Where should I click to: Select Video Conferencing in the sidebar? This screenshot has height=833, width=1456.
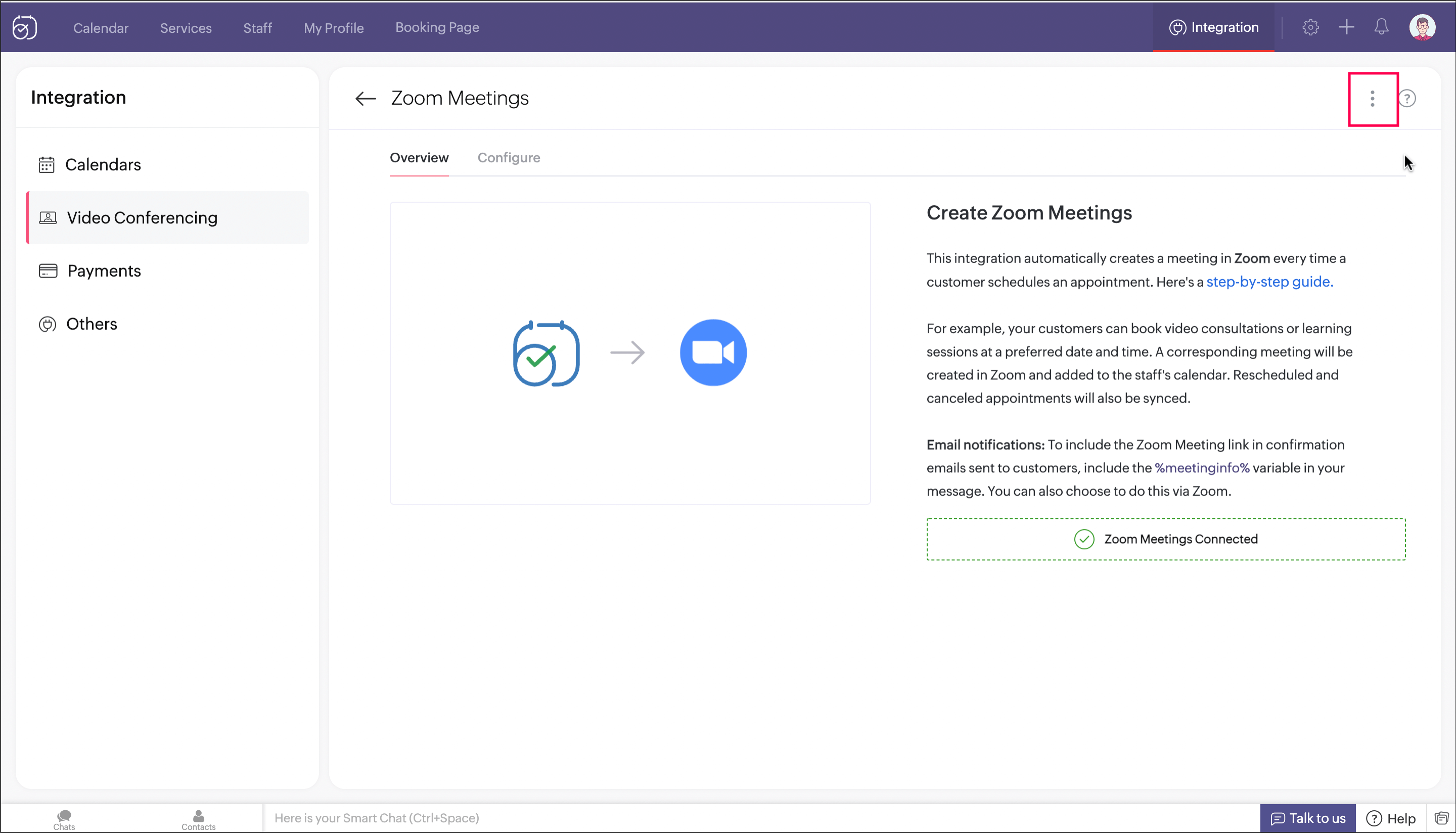point(167,218)
